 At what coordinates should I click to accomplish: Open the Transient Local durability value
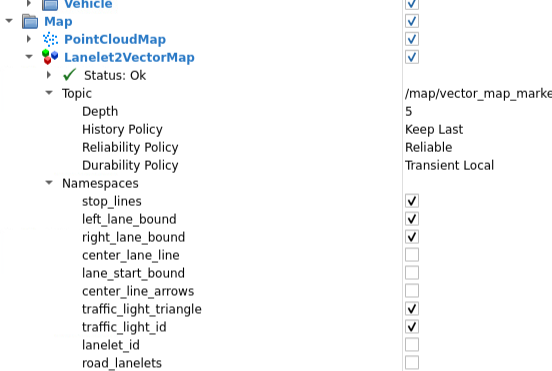coord(450,165)
